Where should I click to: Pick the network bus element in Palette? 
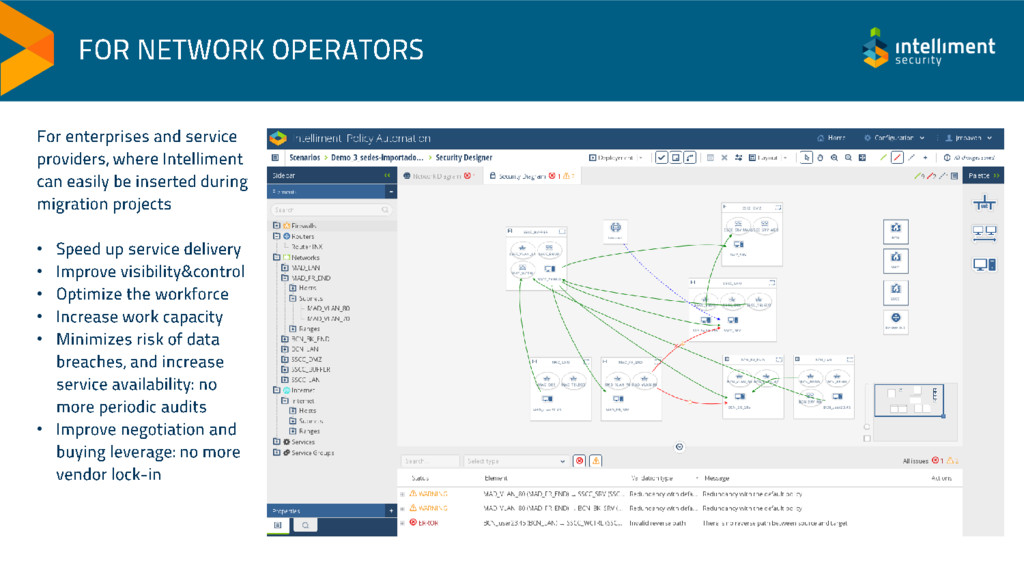(x=984, y=204)
